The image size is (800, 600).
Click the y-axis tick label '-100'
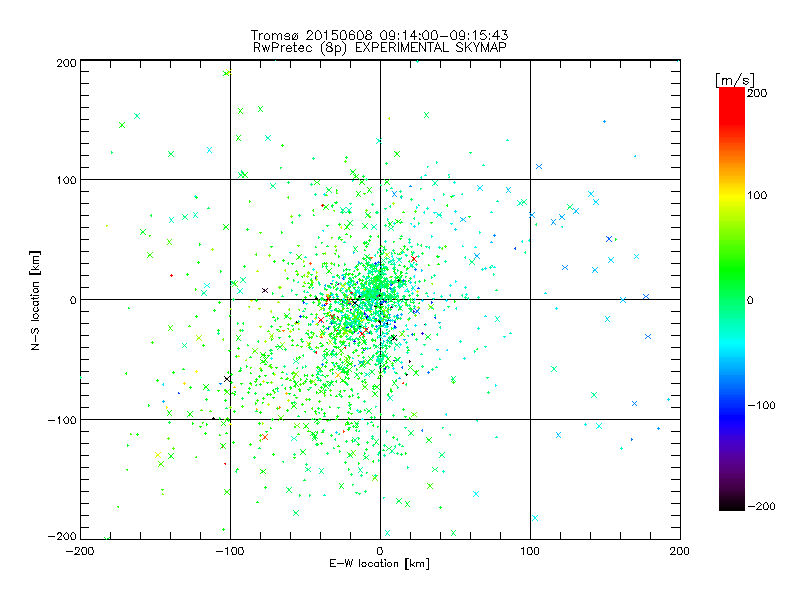coord(62,420)
